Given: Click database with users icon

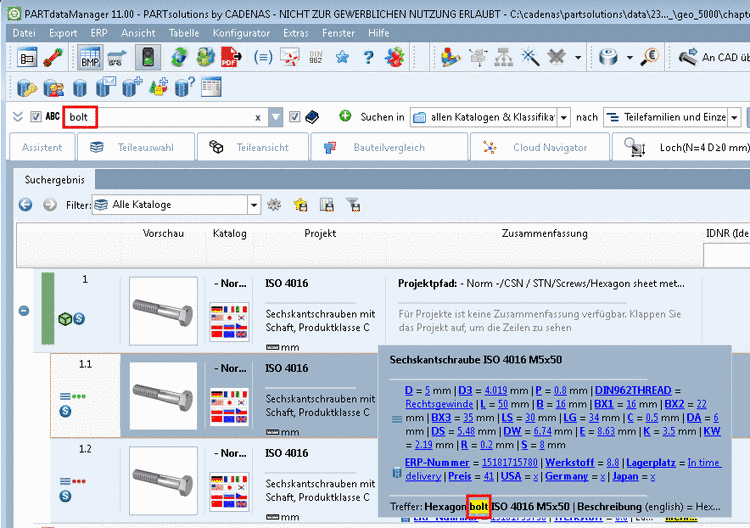Looking at the screenshot, I should point(54,88).
